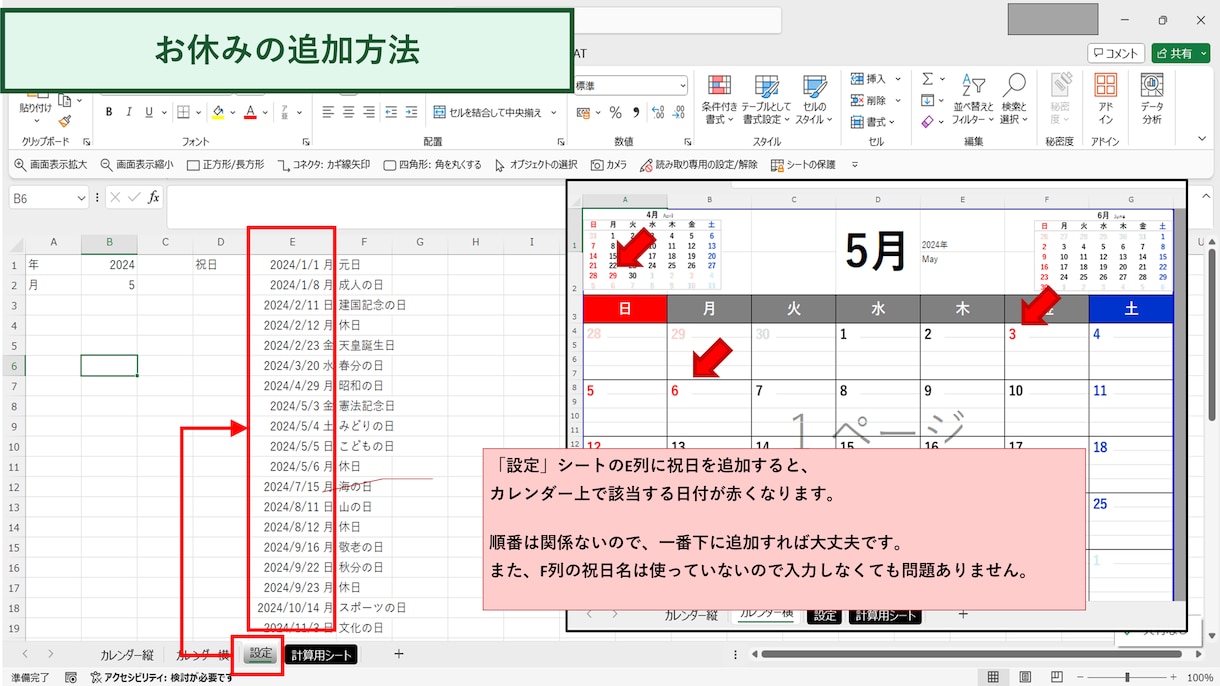Viewport: 1220px width, 686px height.
Task: Open the 書式 cells format dropdown
Action: 874,122
